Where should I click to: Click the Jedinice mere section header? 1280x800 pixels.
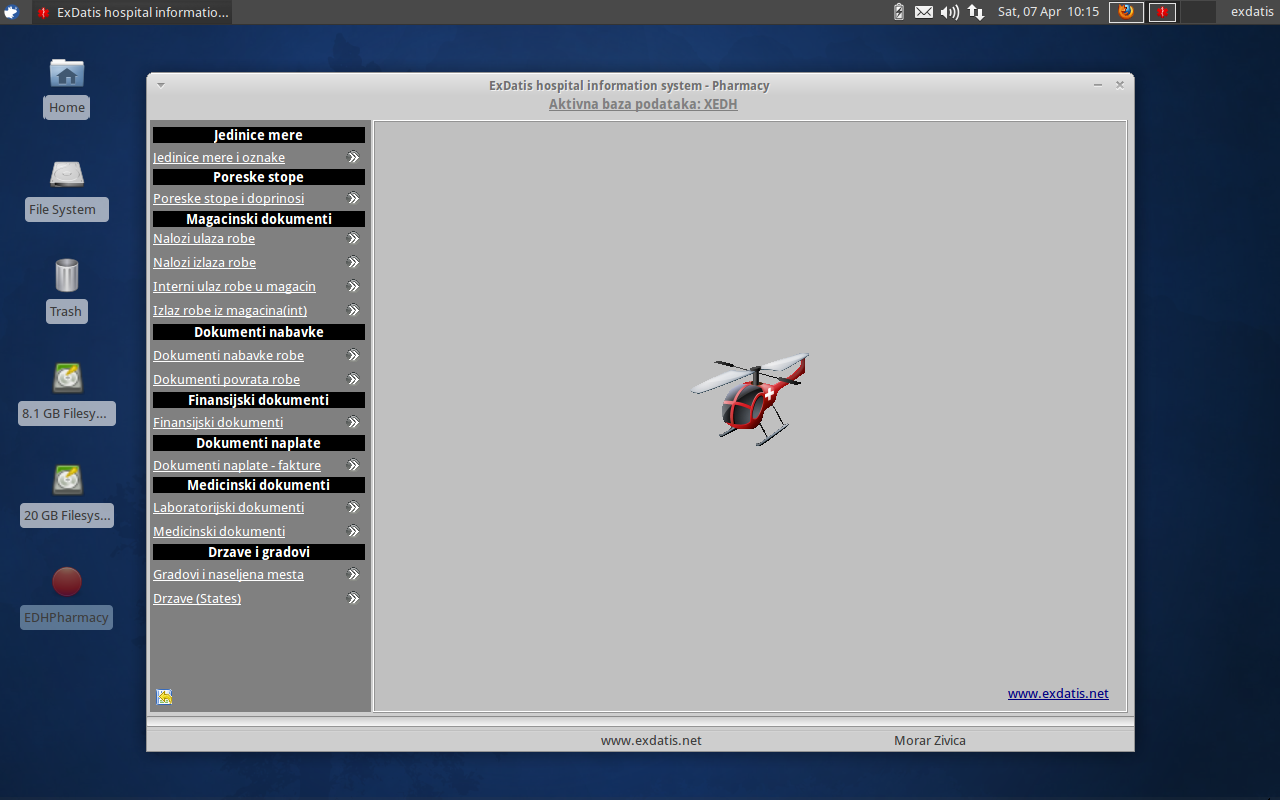click(x=258, y=135)
